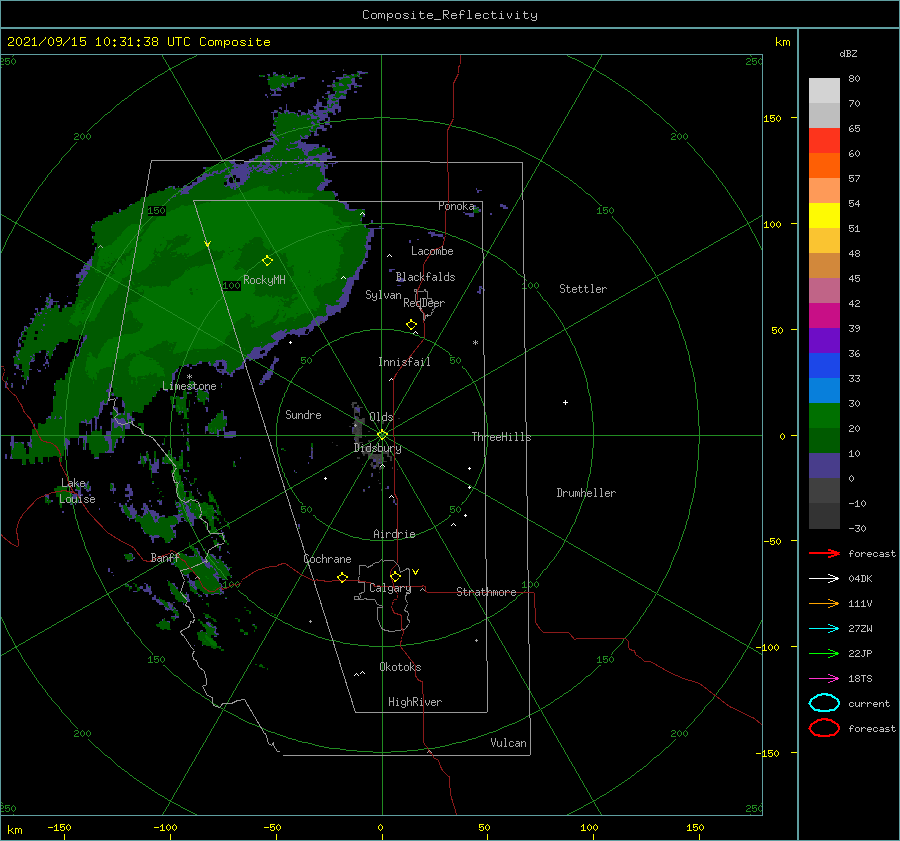Click the Sundre label
The width and height of the screenshot is (900, 841).
pyautogui.click(x=303, y=414)
